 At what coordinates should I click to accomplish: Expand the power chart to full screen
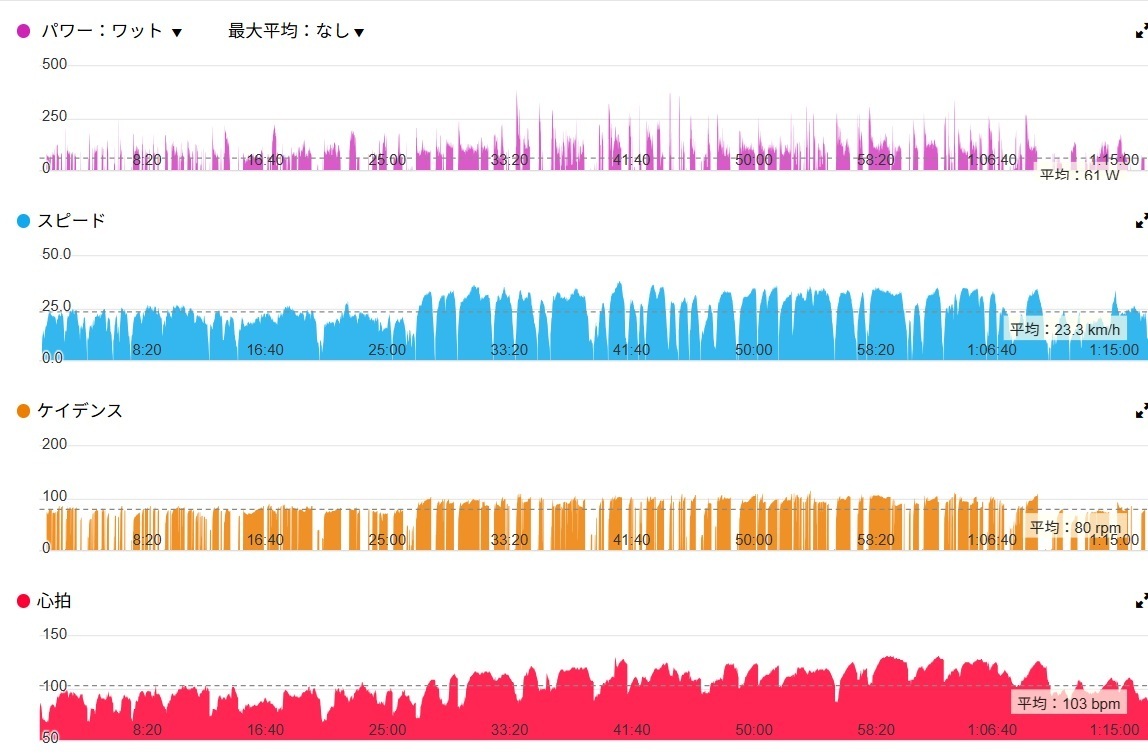(x=1141, y=31)
